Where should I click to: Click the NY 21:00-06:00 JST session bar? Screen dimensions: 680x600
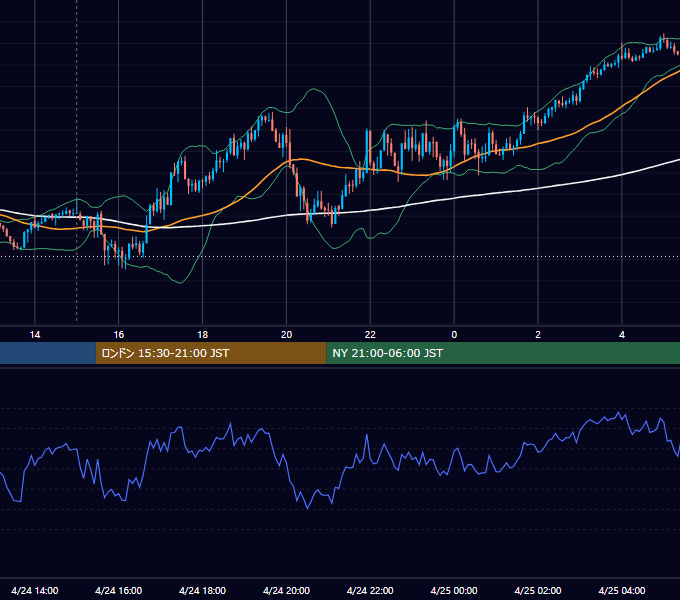pos(503,353)
